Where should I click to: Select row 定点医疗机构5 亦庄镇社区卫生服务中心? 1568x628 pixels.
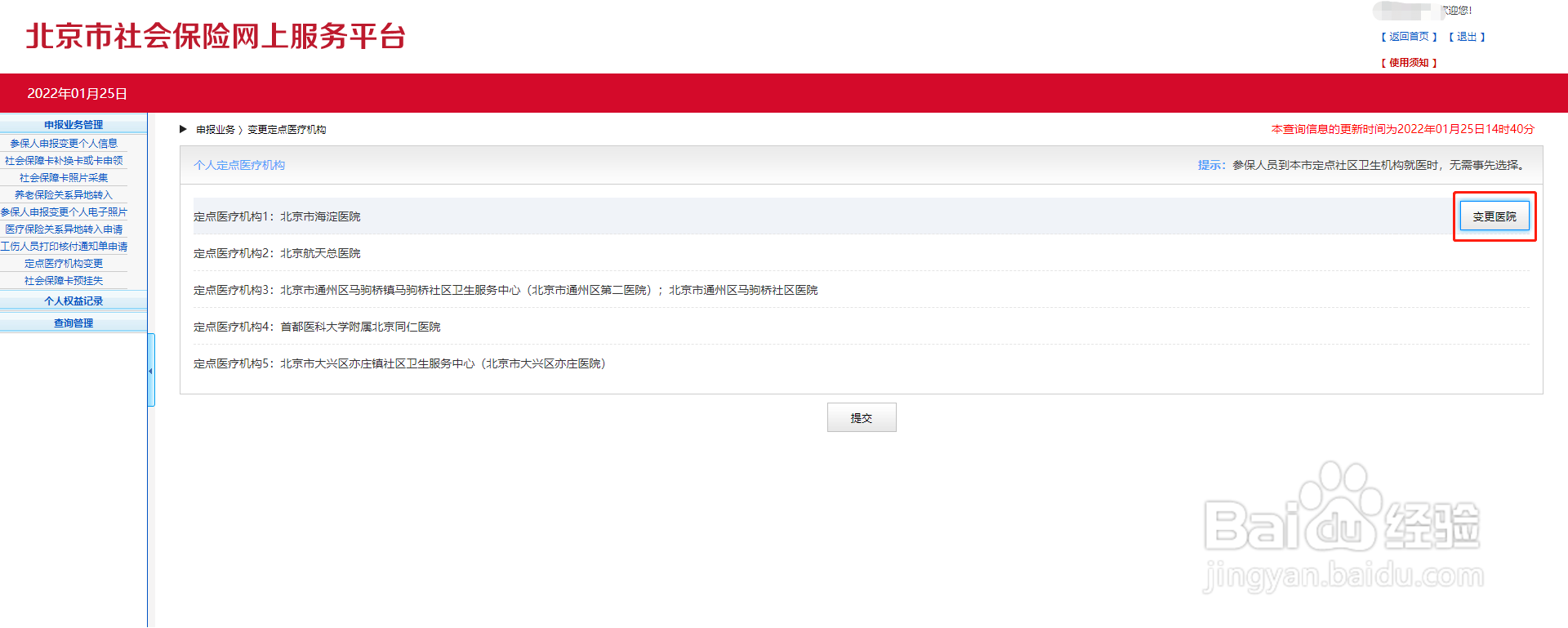[x=862, y=363]
